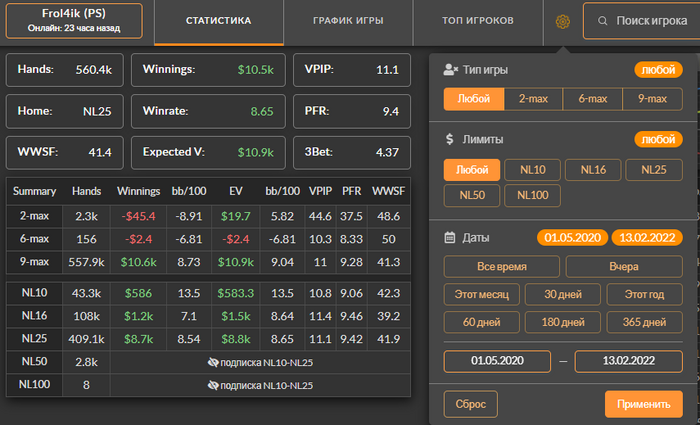
Task: Choose the Вчера date range
Action: 624,267
